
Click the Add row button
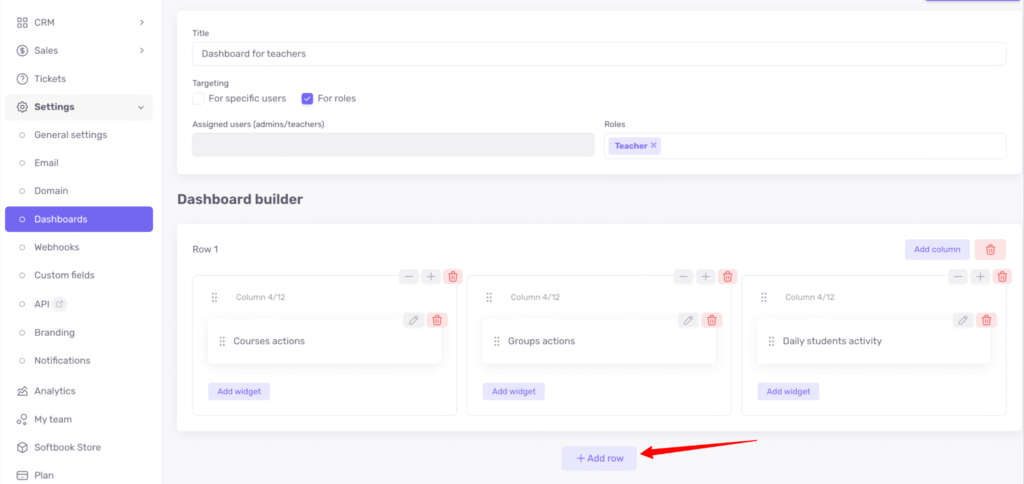[599, 458]
